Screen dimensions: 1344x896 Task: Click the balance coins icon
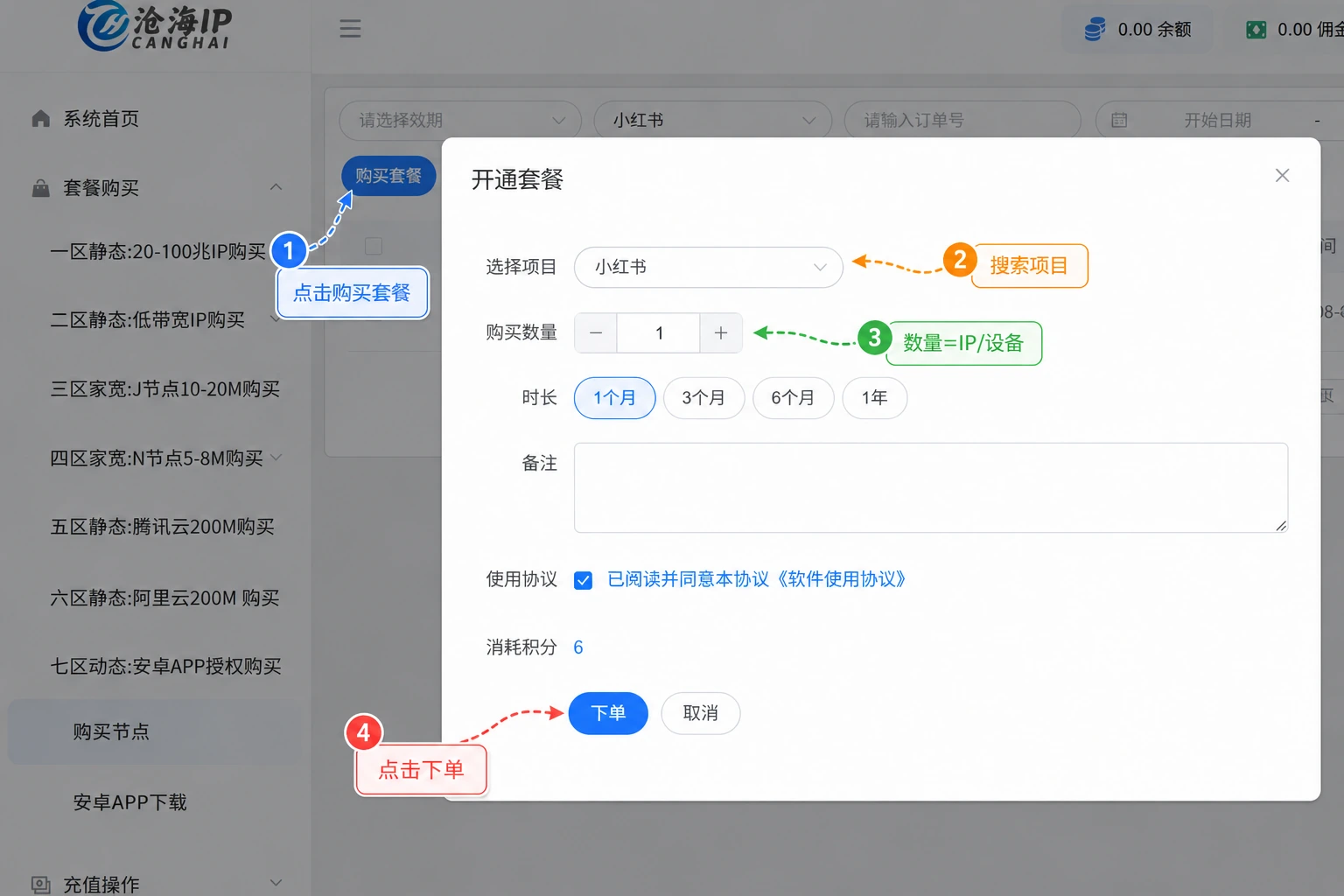(1095, 30)
